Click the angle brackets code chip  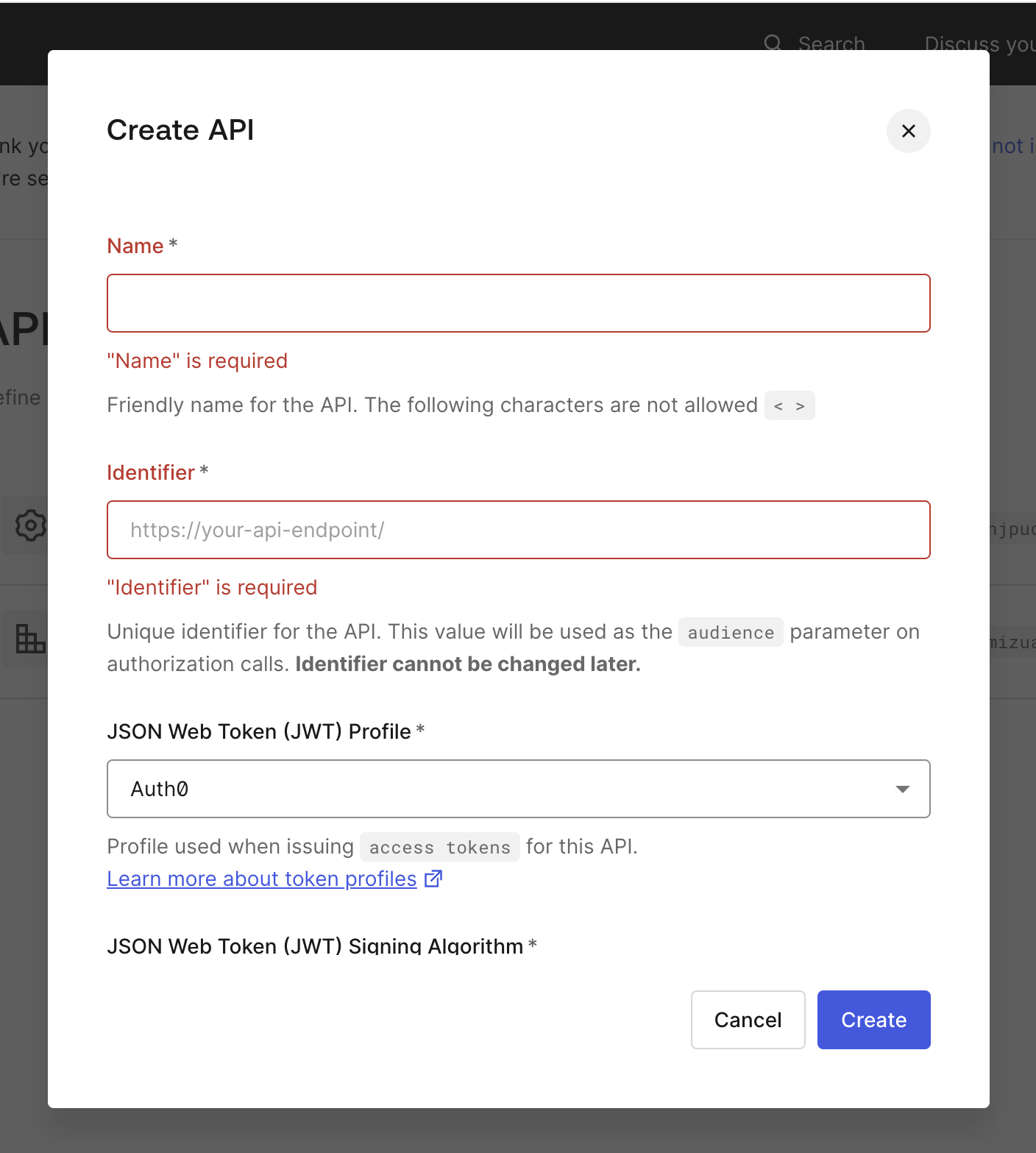click(789, 405)
